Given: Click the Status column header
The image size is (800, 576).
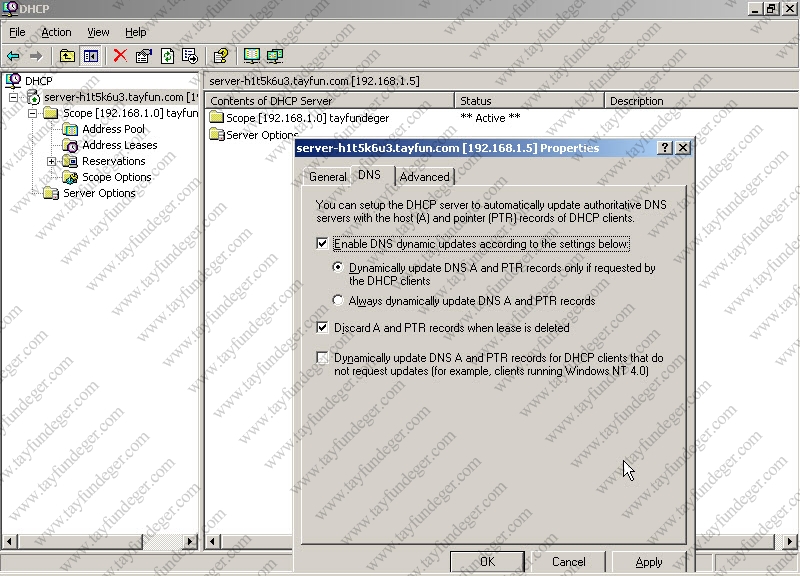Looking at the screenshot, I should pyautogui.click(x=529, y=101).
